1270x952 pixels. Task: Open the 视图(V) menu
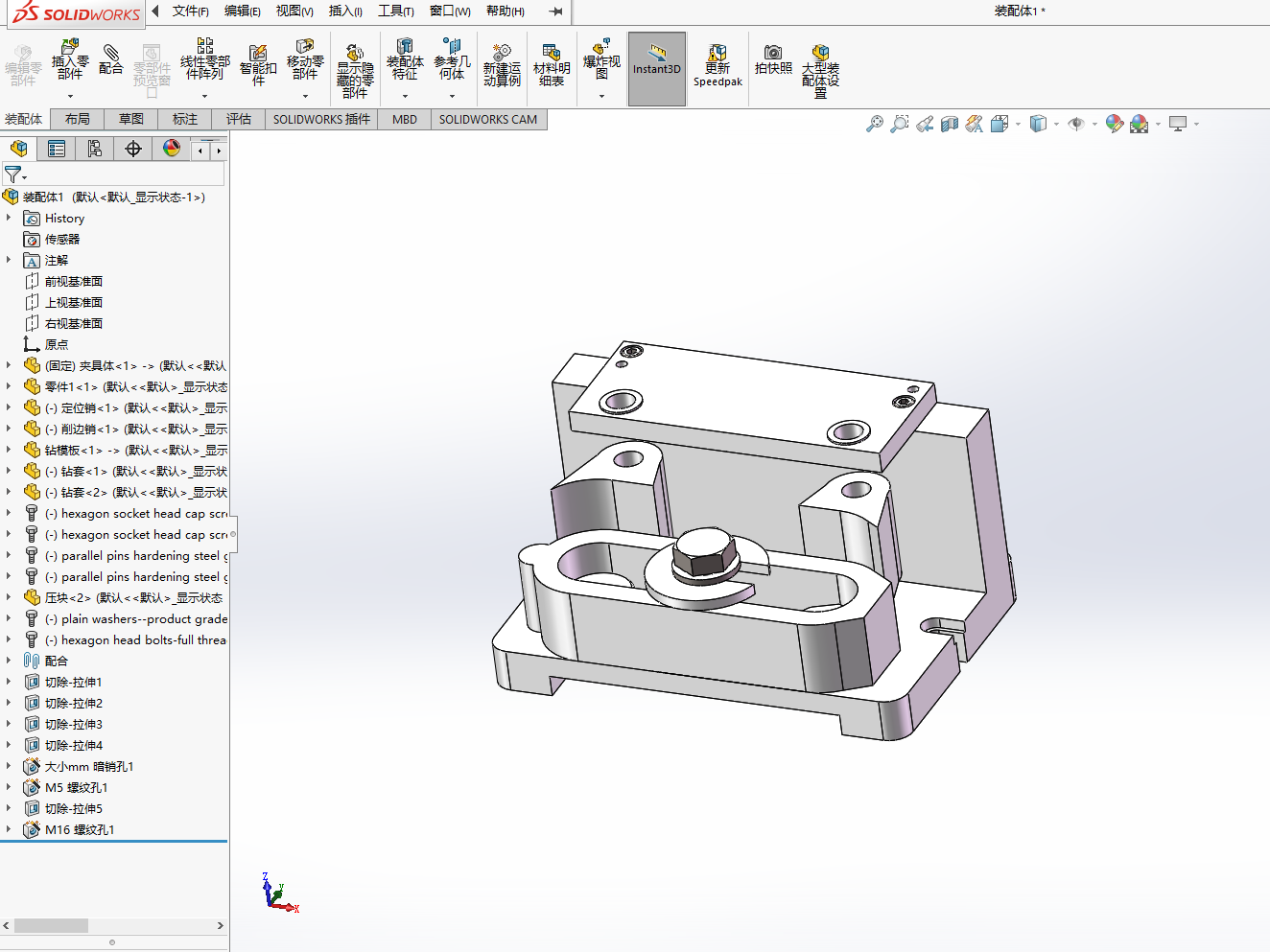coord(294,11)
